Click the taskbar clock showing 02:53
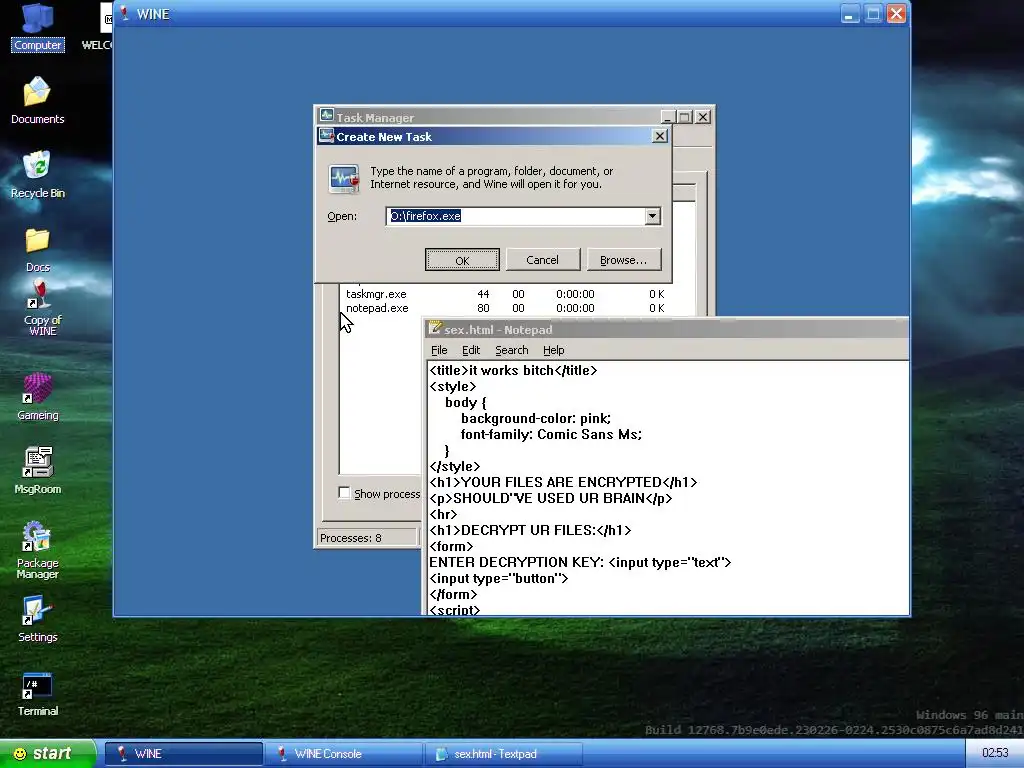 click(x=995, y=753)
